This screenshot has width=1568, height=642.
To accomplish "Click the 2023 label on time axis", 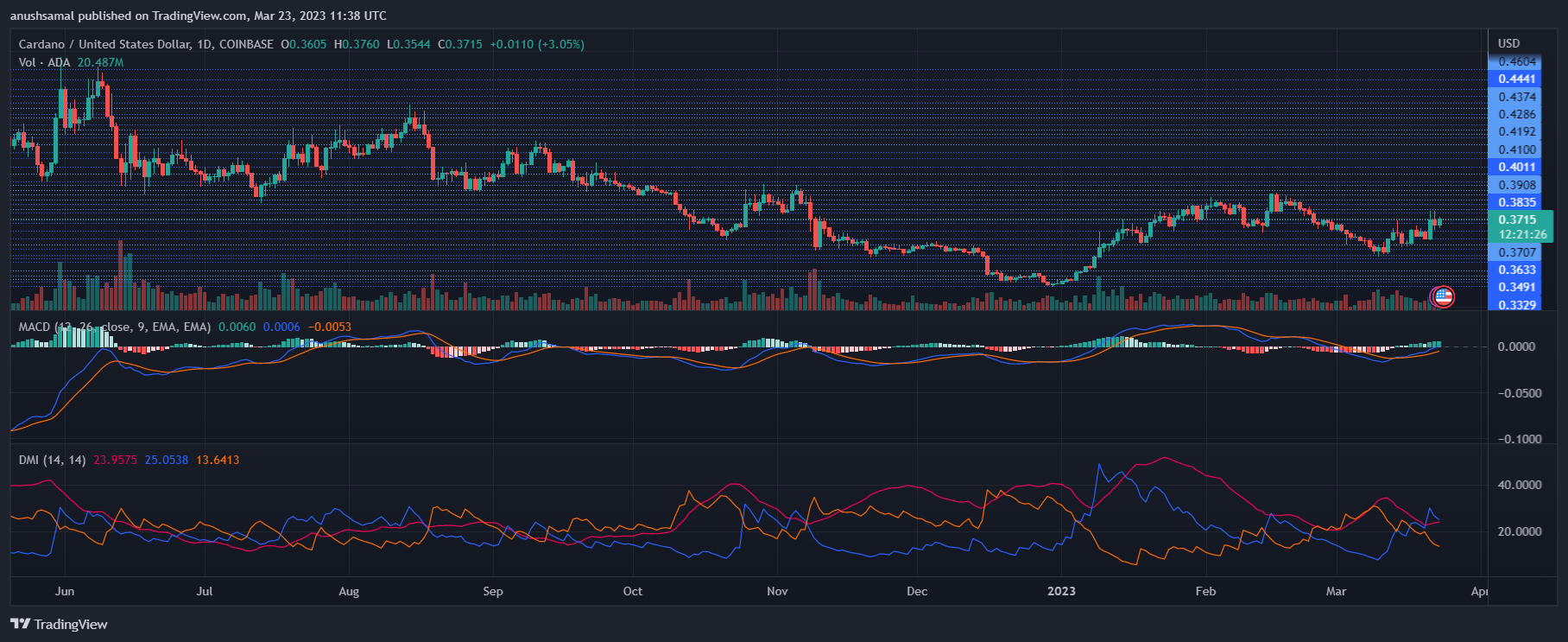I will point(1061,591).
